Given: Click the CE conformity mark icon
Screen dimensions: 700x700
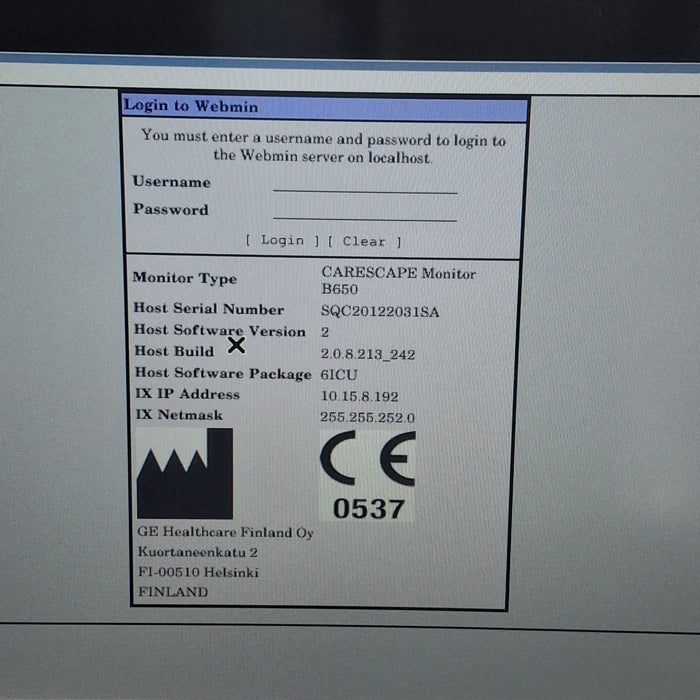Looking at the screenshot, I should click(x=367, y=461).
